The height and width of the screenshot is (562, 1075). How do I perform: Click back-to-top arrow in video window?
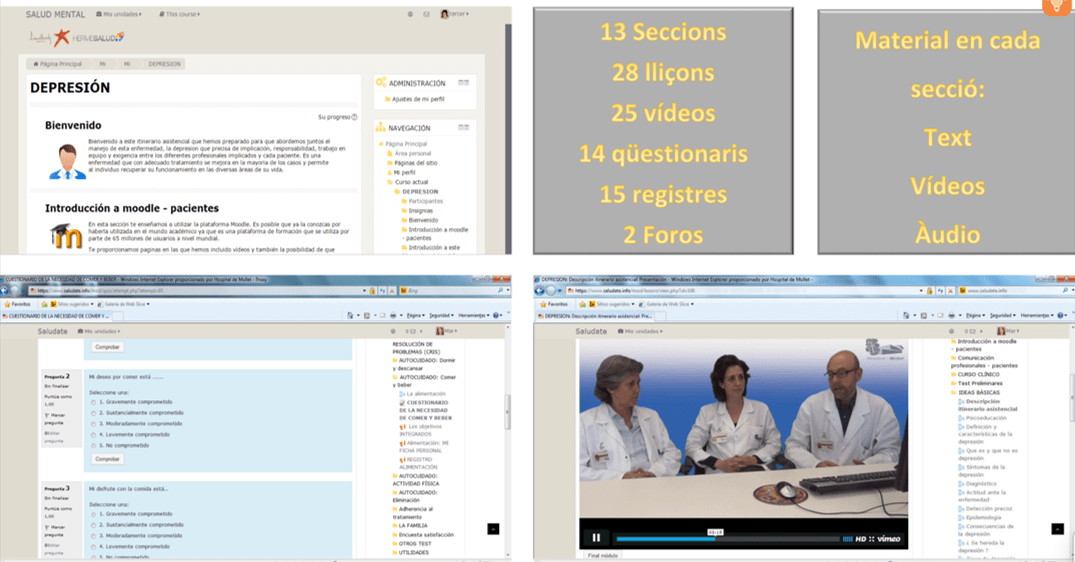pos(1057,529)
